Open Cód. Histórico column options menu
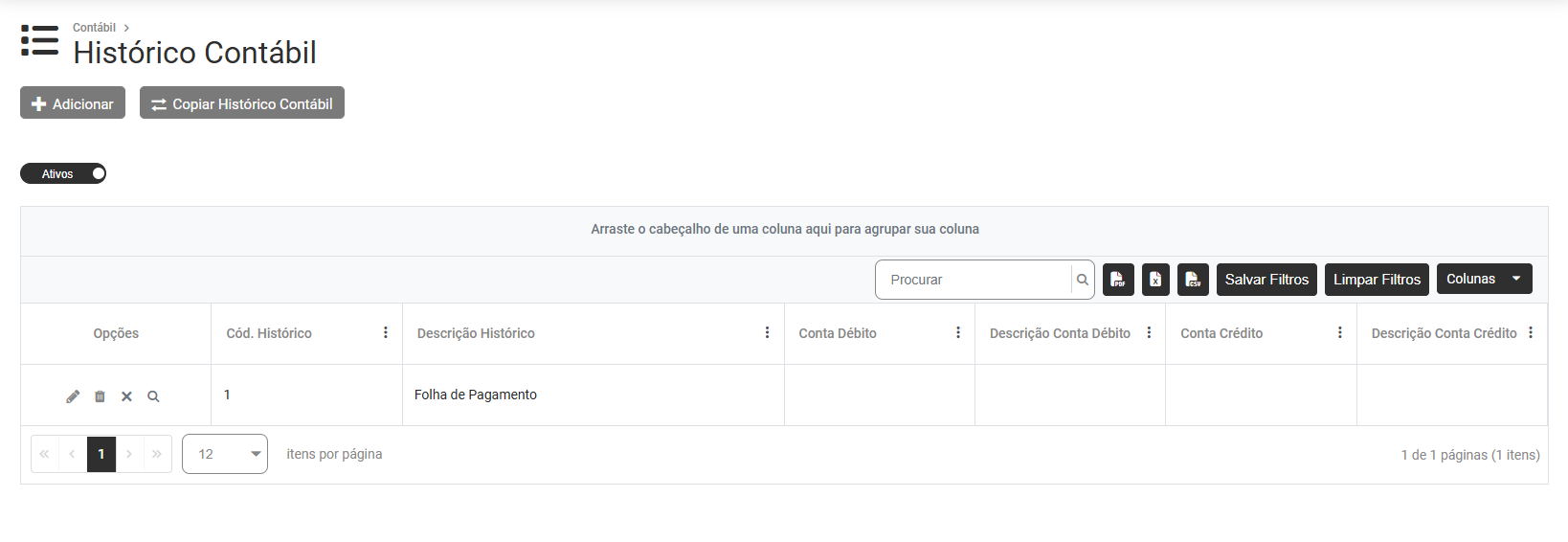The height and width of the screenshot is (542, 1568). point(386,333)
